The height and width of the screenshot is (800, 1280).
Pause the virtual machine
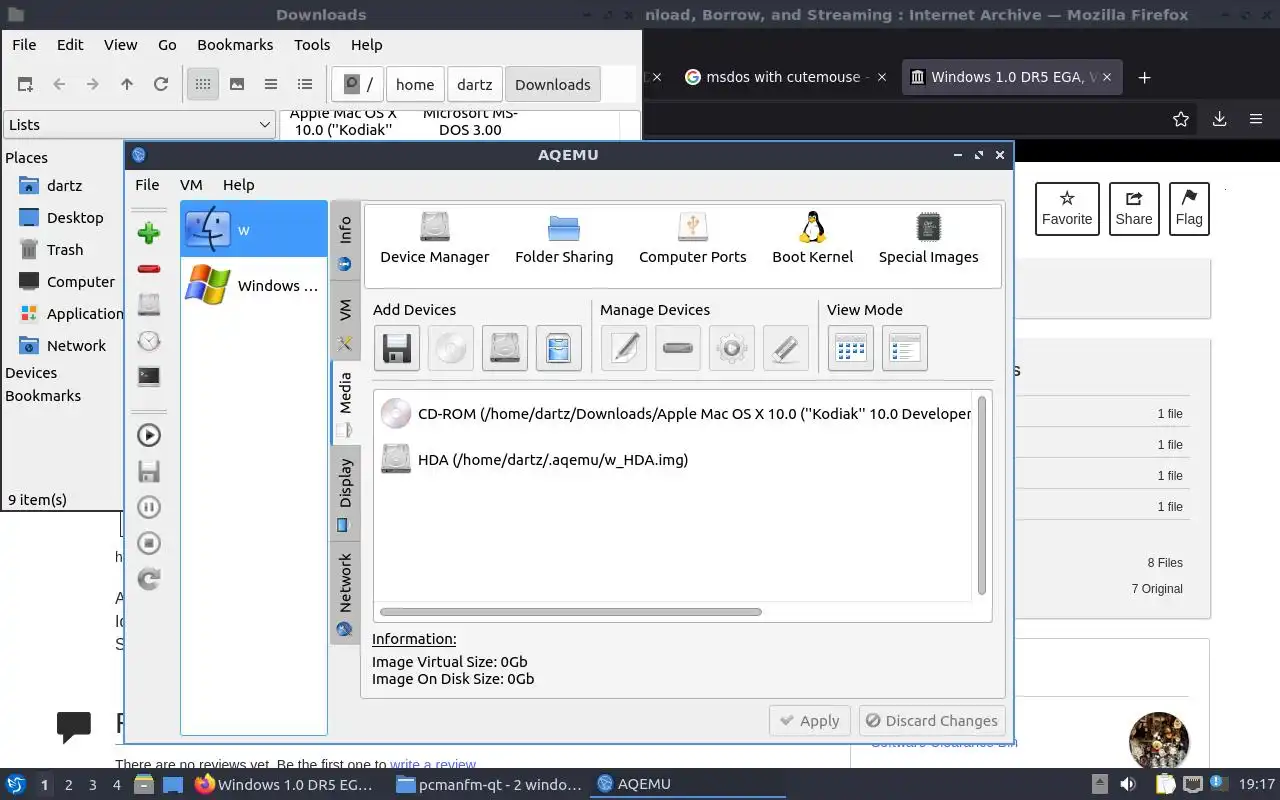pos(149,507)
